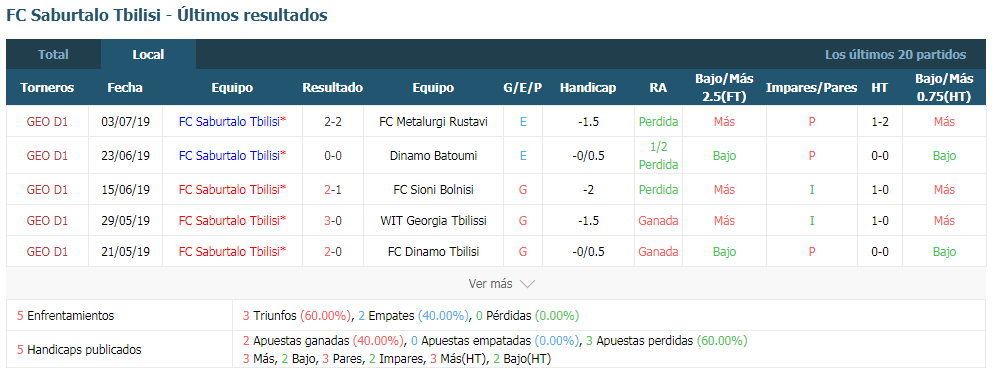
Task: Click GEO D1 tournament in last row
Action: [x=47, y=252]
